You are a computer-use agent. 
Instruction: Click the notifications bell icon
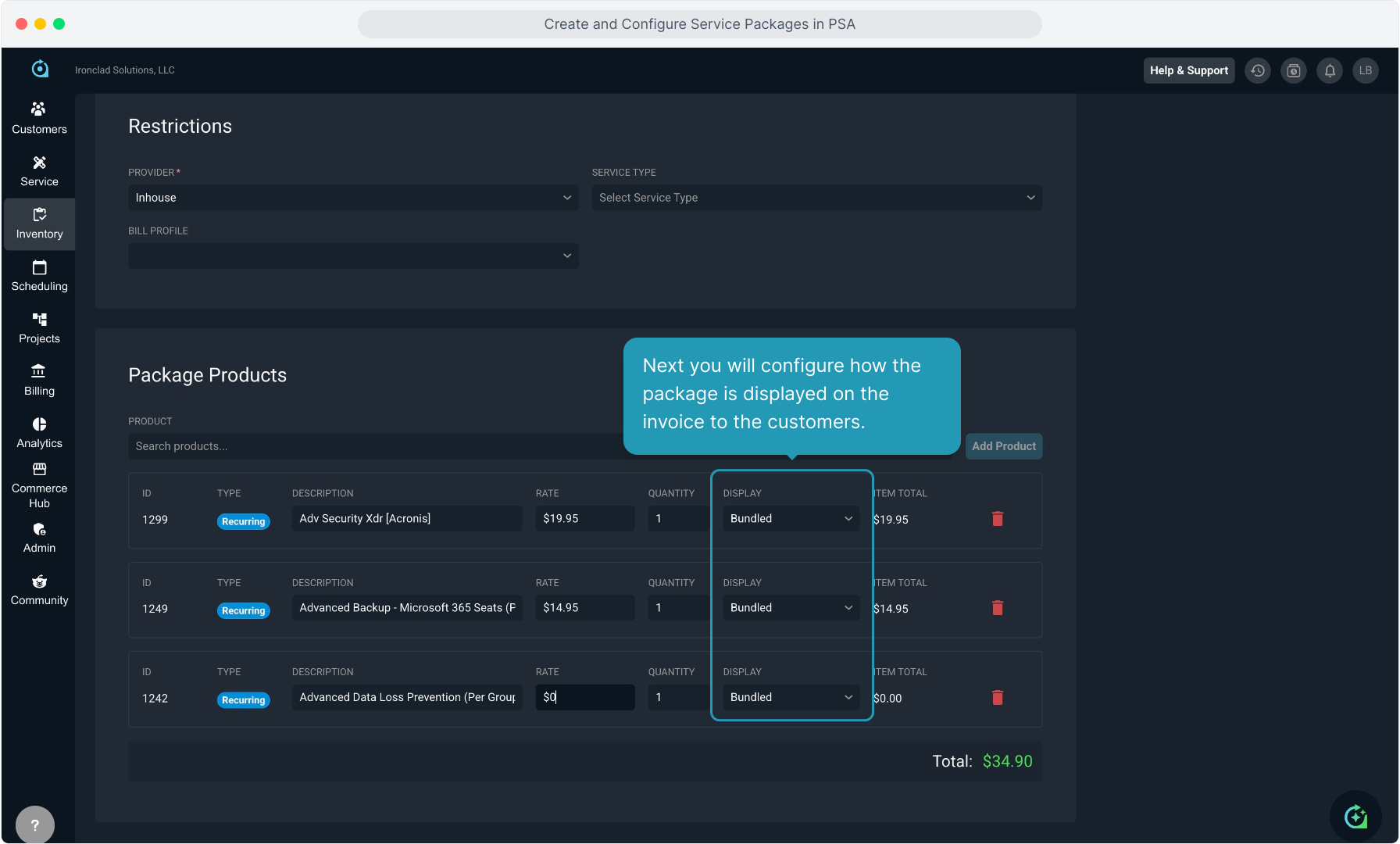click(1329, 70)
